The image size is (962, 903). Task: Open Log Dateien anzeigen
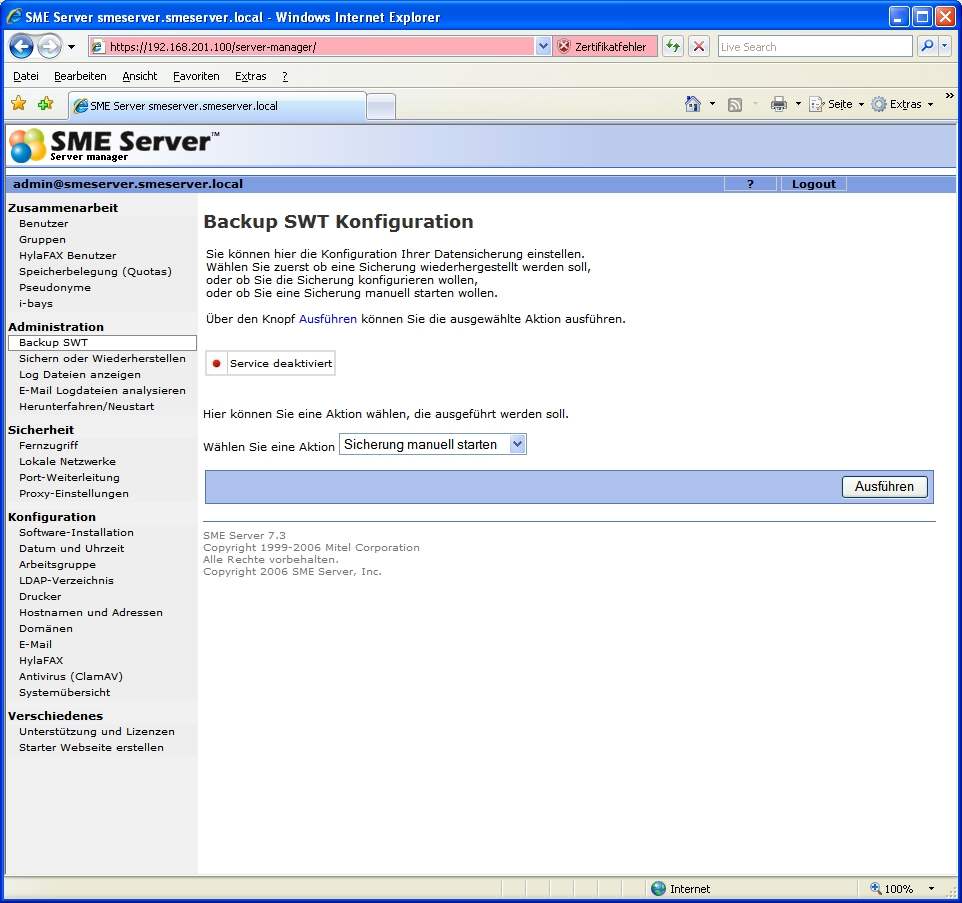pos(80,374)
